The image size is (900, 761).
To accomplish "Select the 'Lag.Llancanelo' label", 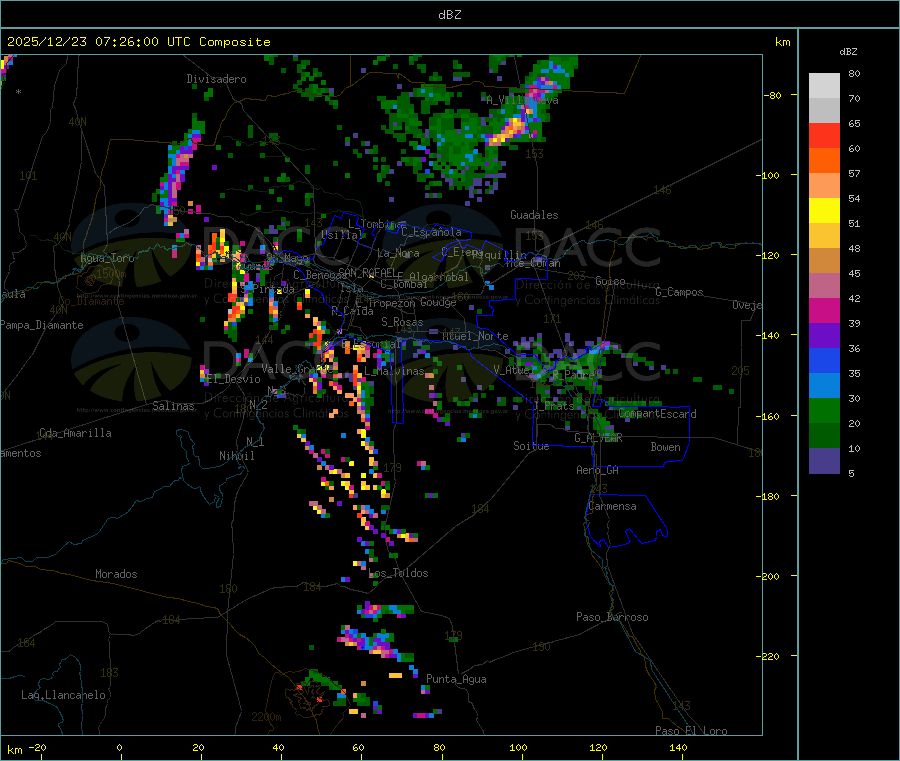I will 63,695.
